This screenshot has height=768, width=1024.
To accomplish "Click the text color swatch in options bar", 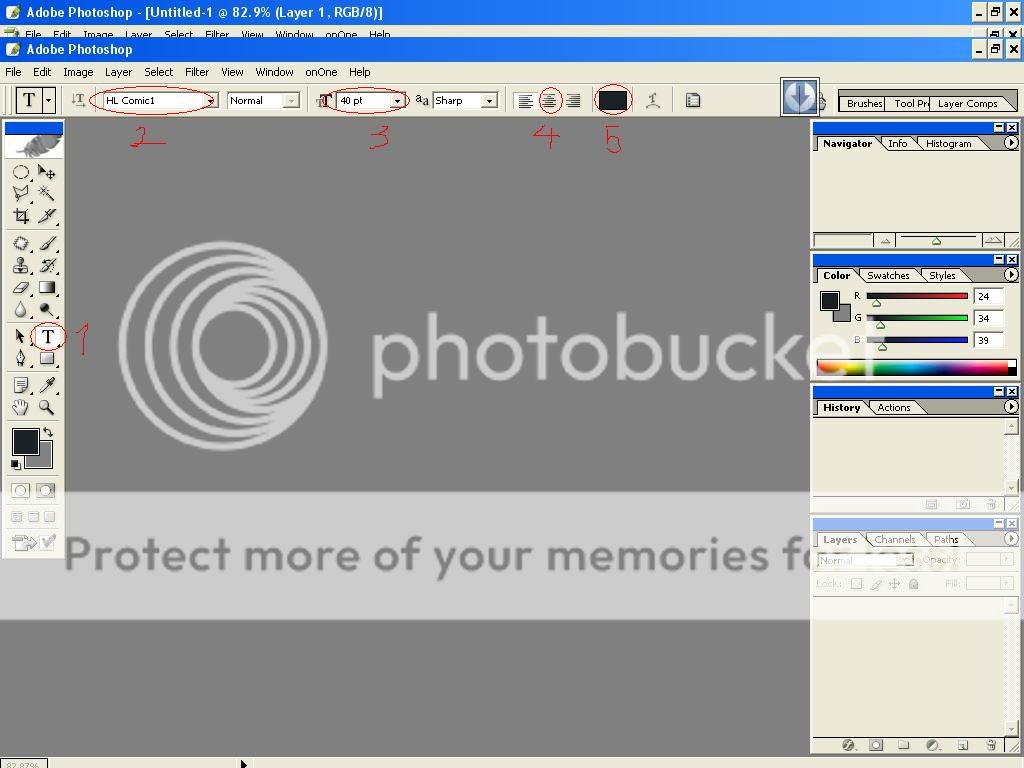I will [x=613, y=101].
